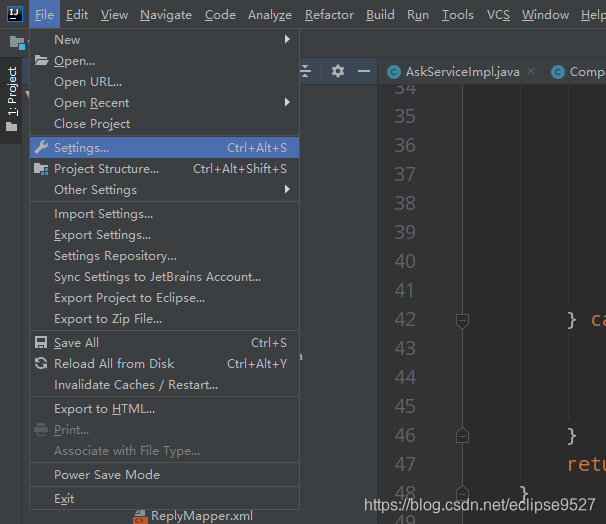Screen dimensions: 606x524
Task: Select Exit from File menu
Action: point(164,498)
